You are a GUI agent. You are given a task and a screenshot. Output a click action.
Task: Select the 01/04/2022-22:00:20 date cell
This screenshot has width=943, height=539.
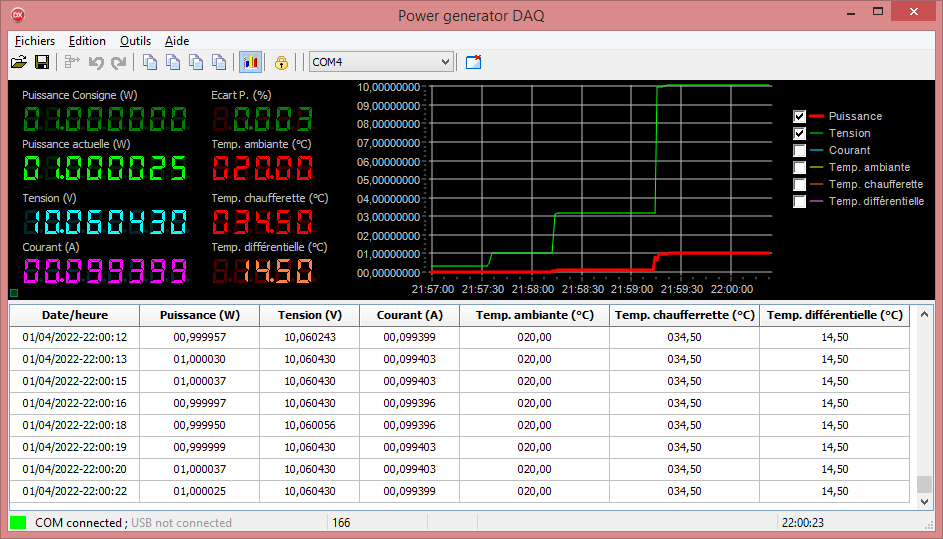click(75, 469)
